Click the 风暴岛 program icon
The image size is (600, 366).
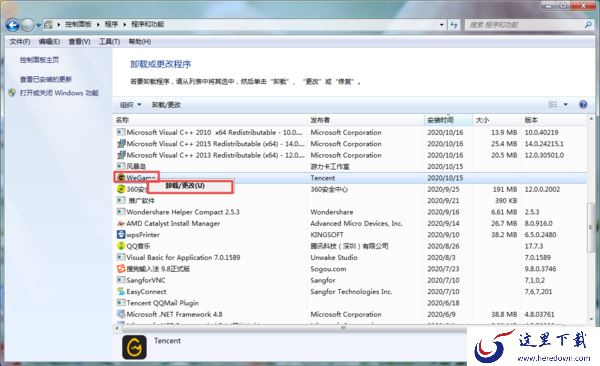click(121, 166)
